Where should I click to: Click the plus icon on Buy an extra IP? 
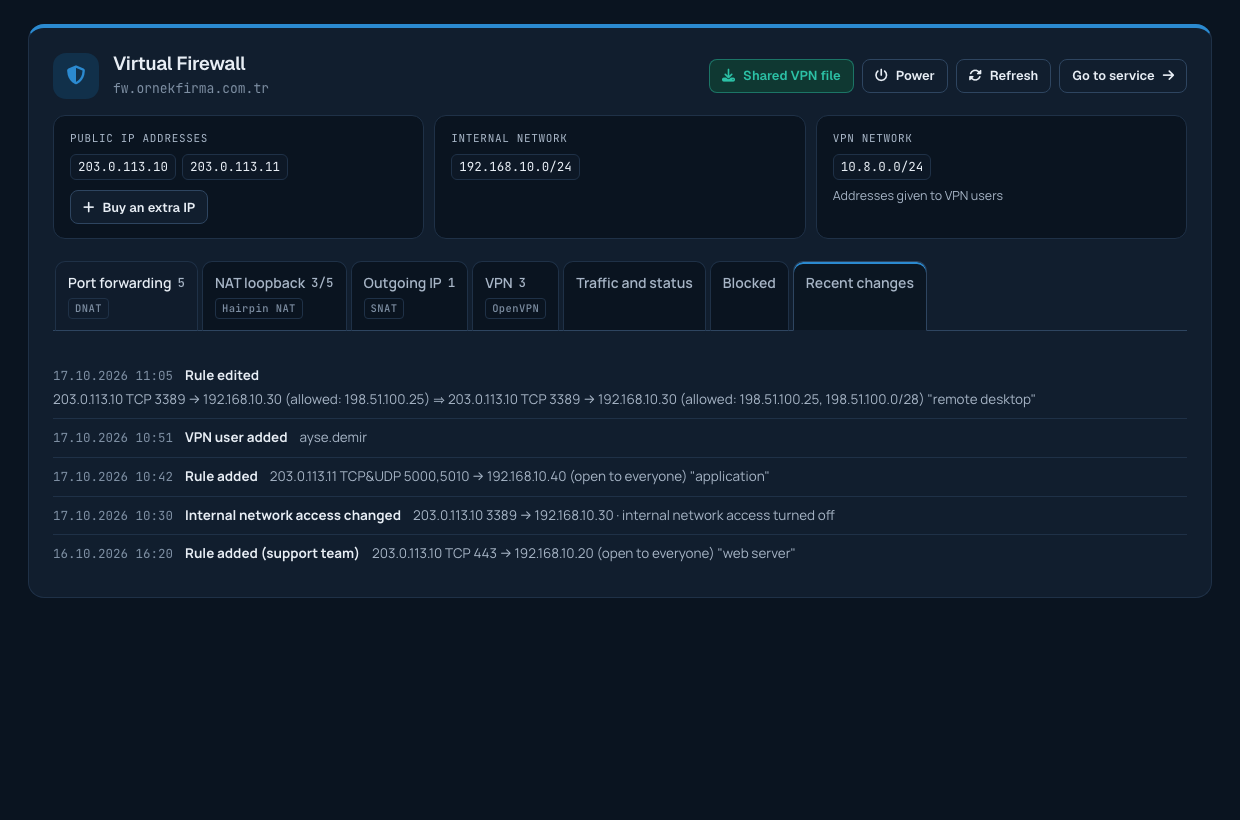(x=89, y=207)
